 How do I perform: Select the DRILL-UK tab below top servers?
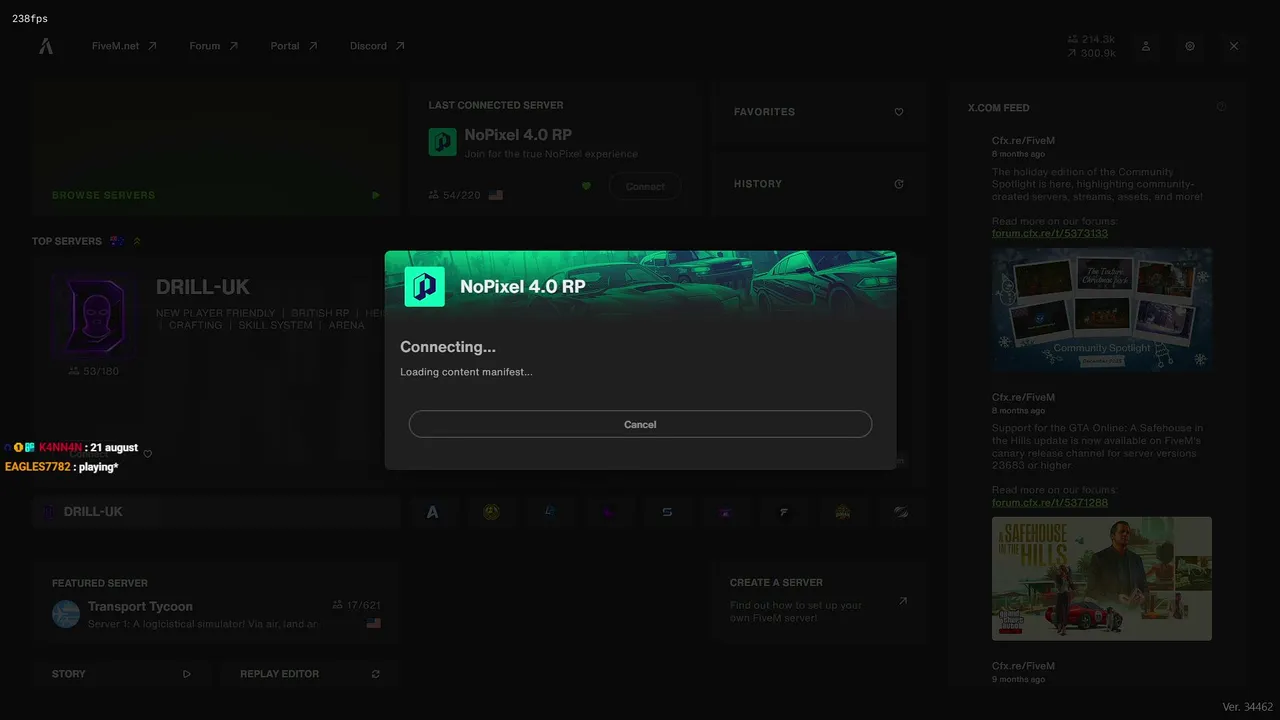tap(216, 512)
